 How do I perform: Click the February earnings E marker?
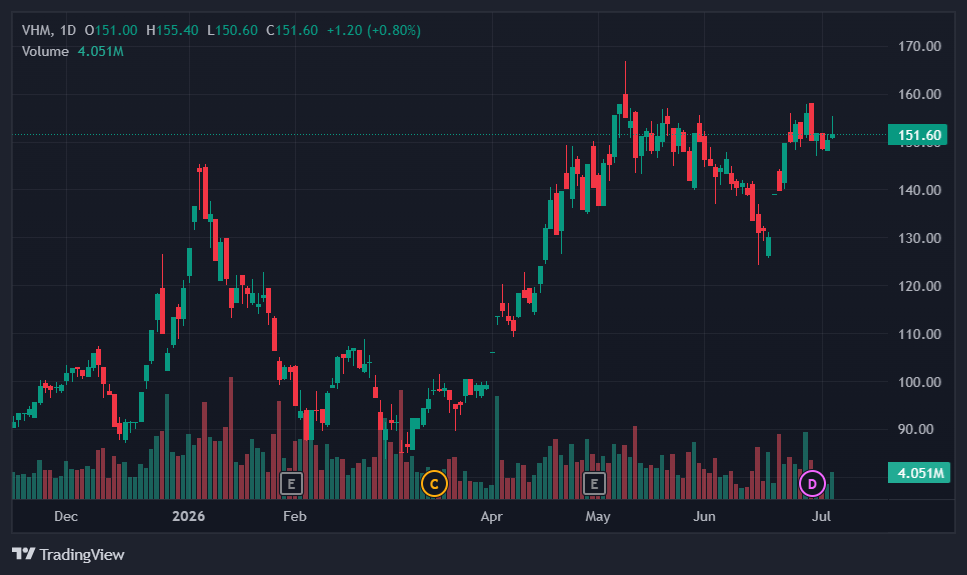coord(291,484)
